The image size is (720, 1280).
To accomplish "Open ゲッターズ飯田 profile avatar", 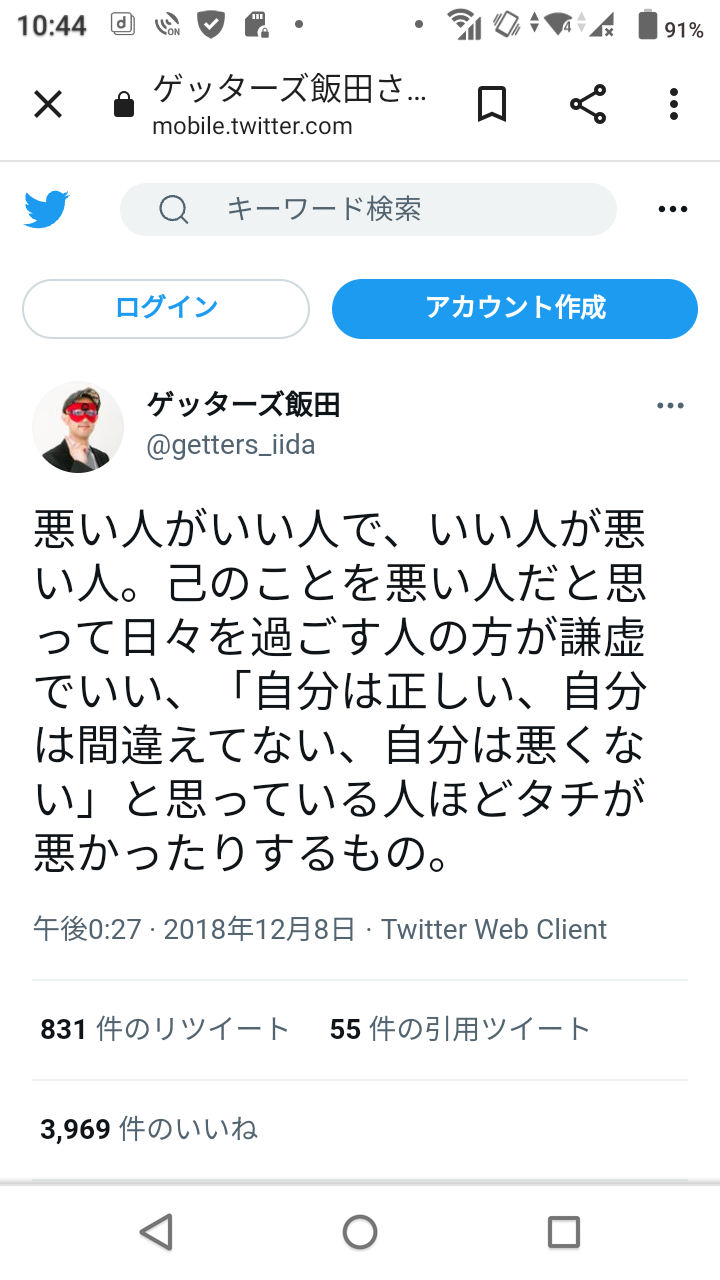I will (x=78, y=426).
